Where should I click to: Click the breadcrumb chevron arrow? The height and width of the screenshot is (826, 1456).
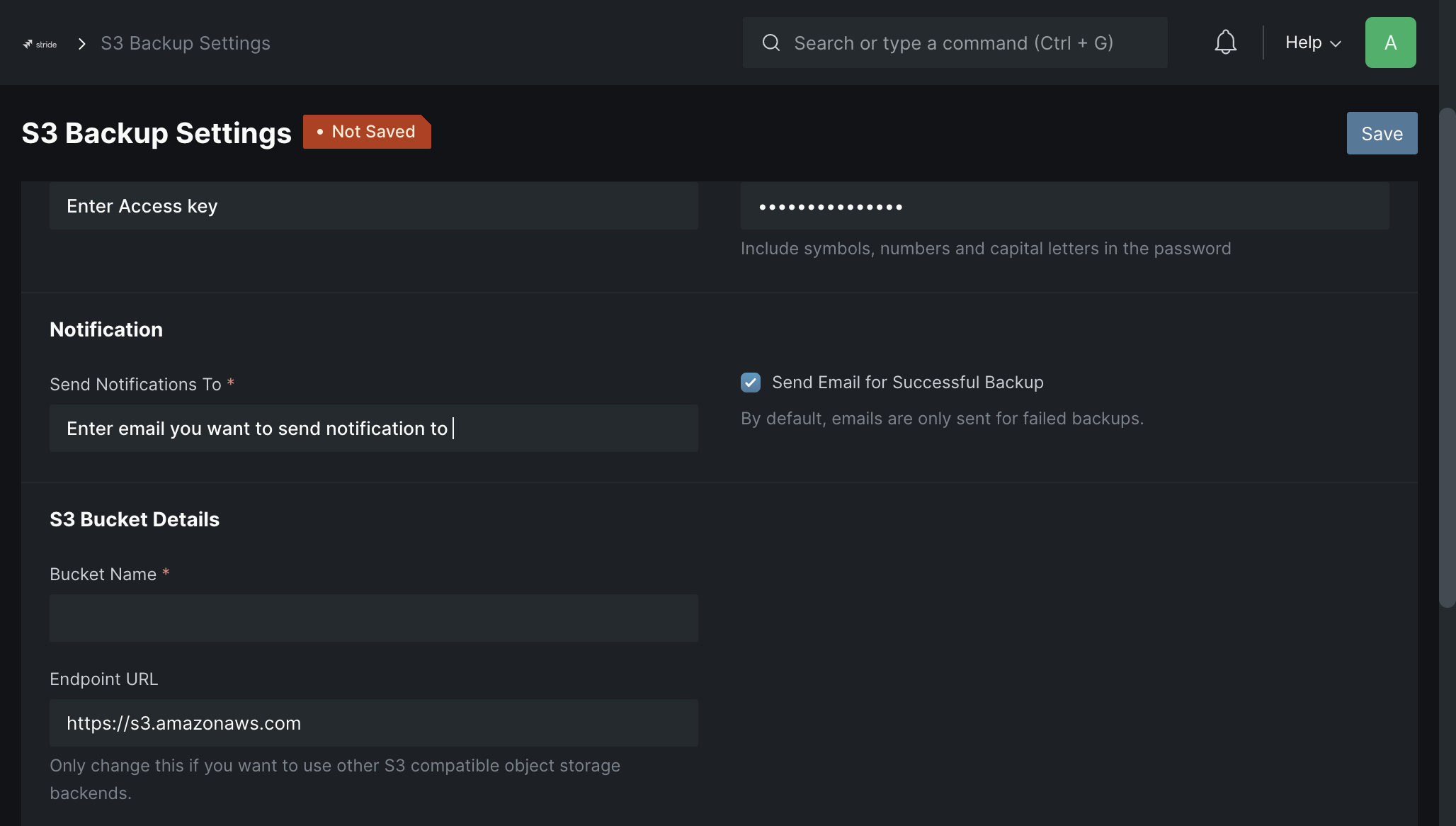click(x=82, y=44)
